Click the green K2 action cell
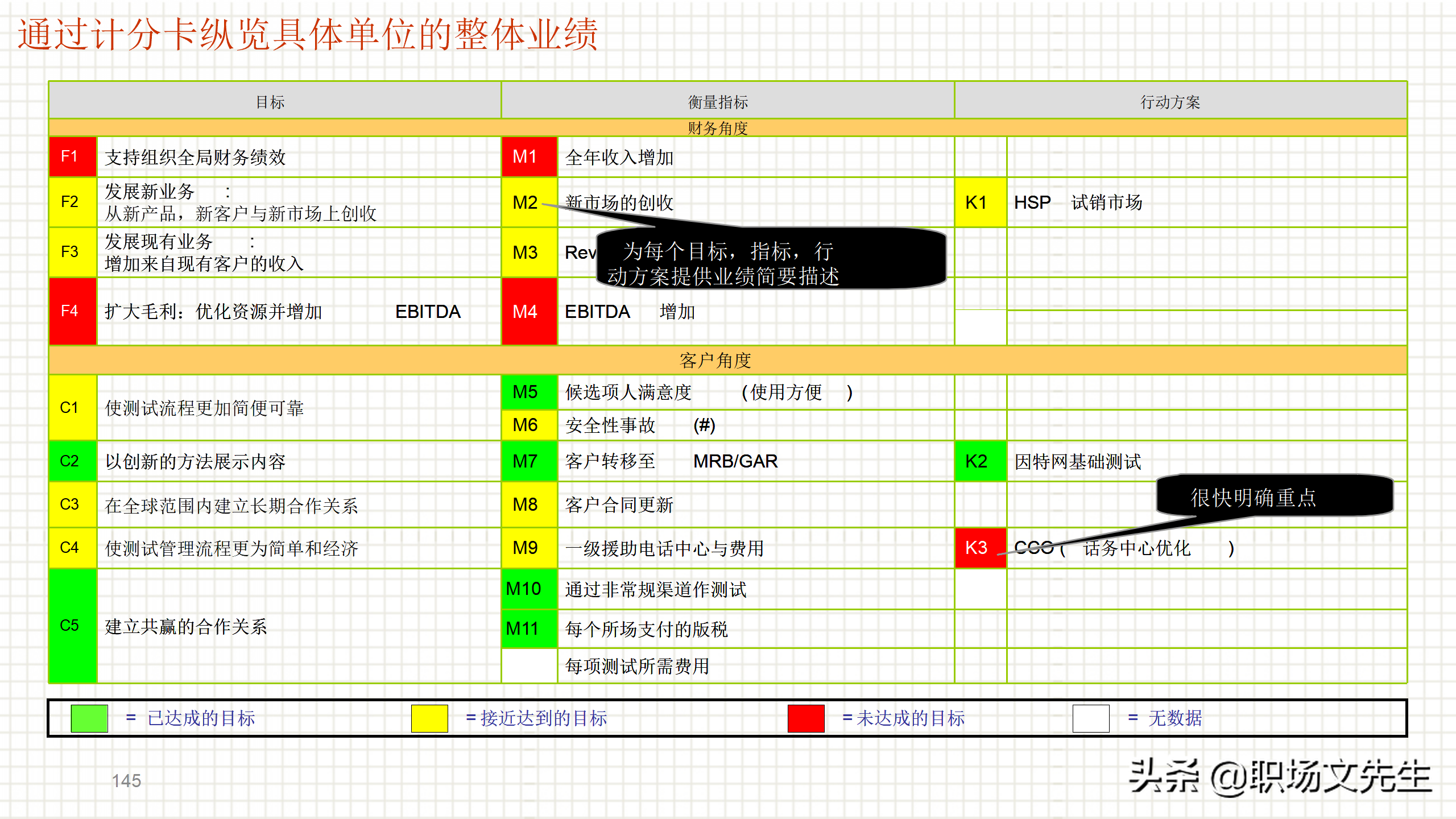The height and width of the screenshot is (819, 1456). [979, 461]
